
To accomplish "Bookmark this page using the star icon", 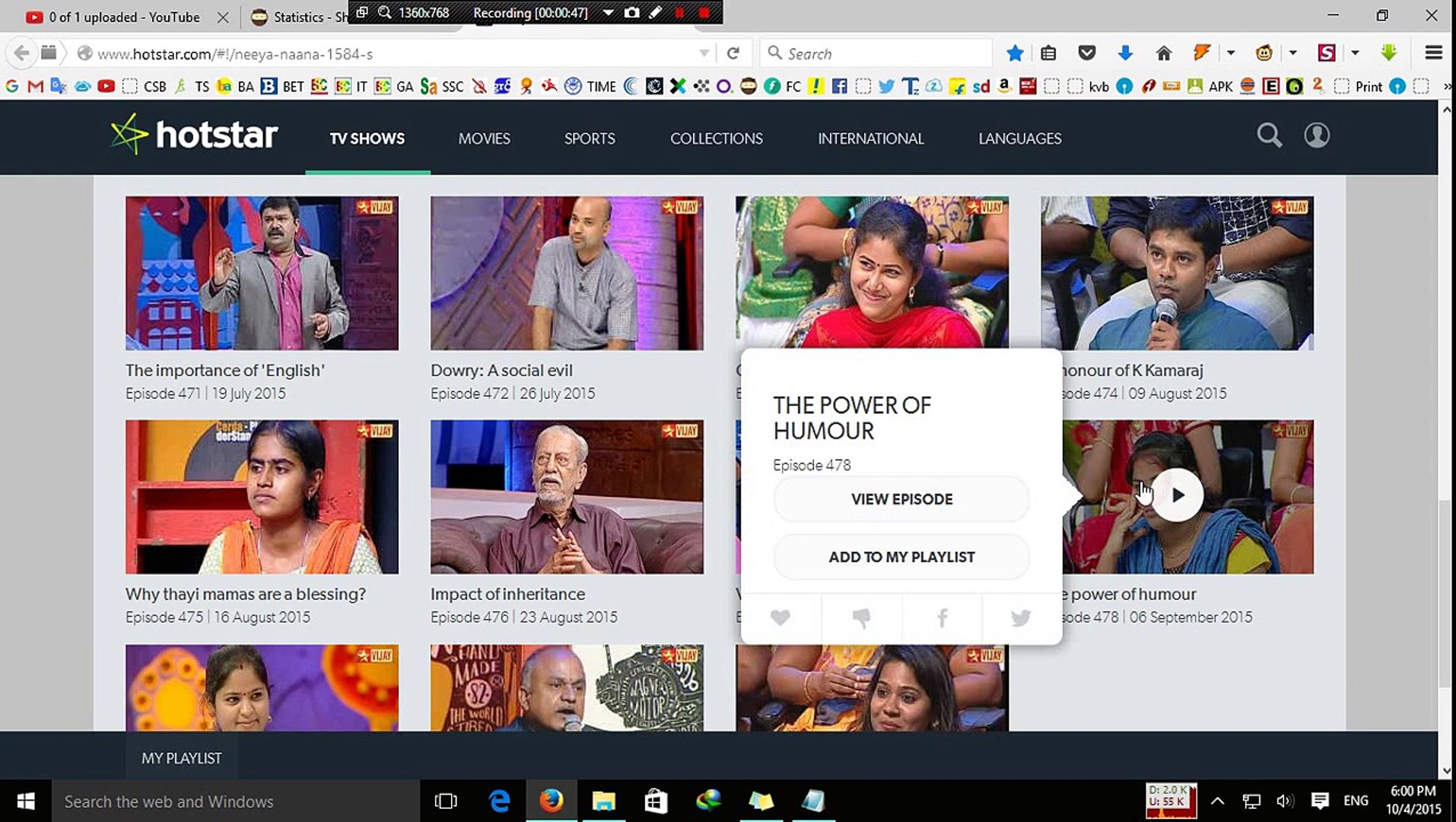I will [1015, 53].
